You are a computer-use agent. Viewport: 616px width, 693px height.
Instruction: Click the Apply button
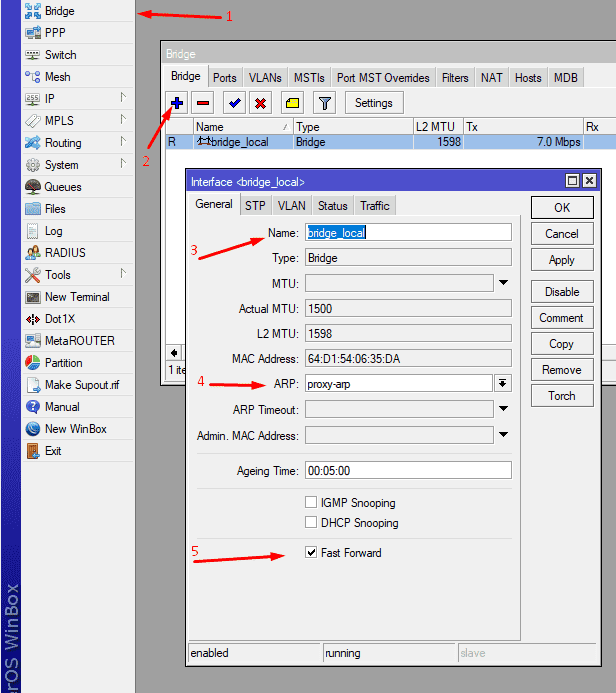pos(562,259)
